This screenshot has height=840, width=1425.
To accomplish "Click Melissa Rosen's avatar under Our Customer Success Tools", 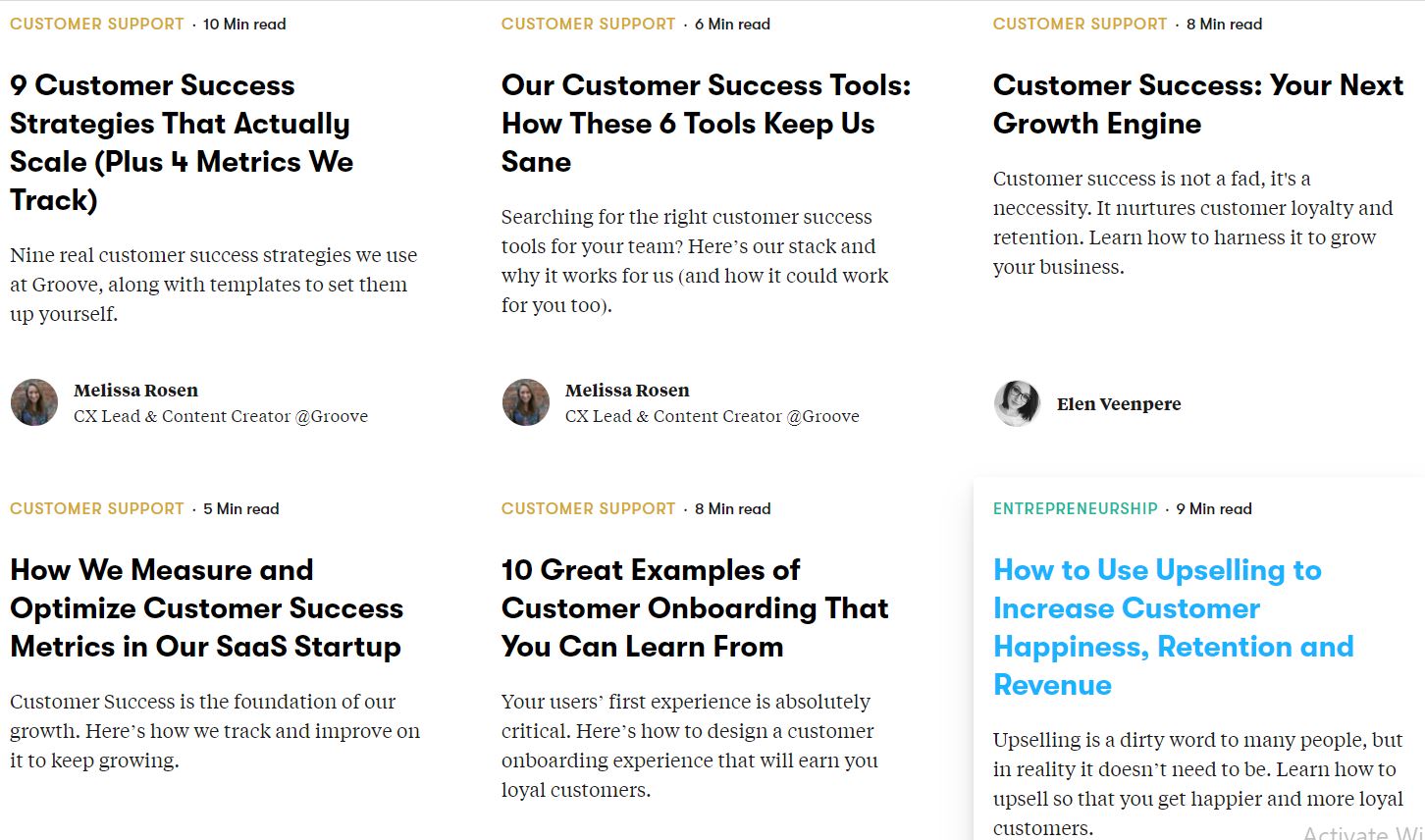I will 526,402.
